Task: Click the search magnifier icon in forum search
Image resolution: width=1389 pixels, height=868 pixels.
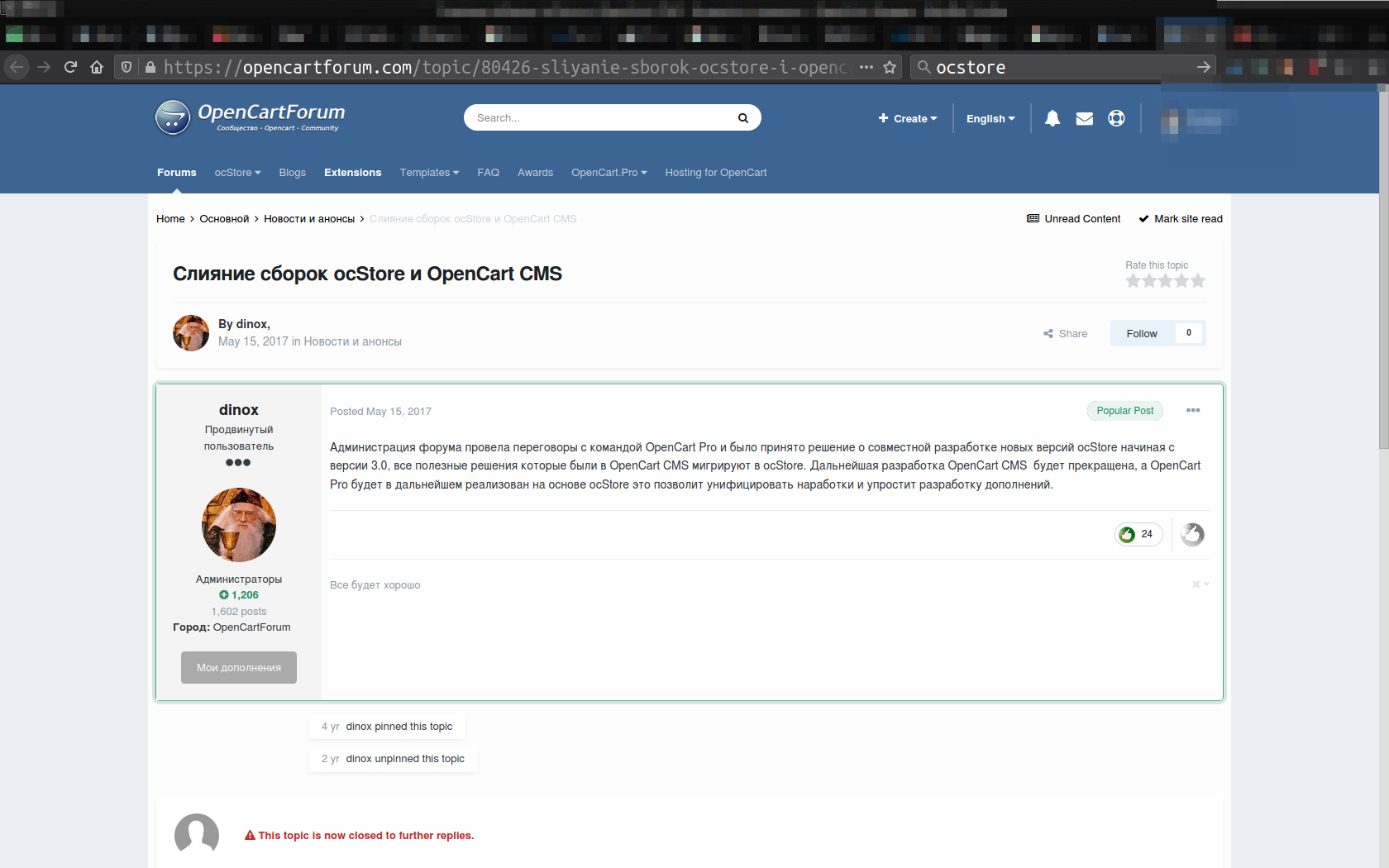Action: pos(742,118)
